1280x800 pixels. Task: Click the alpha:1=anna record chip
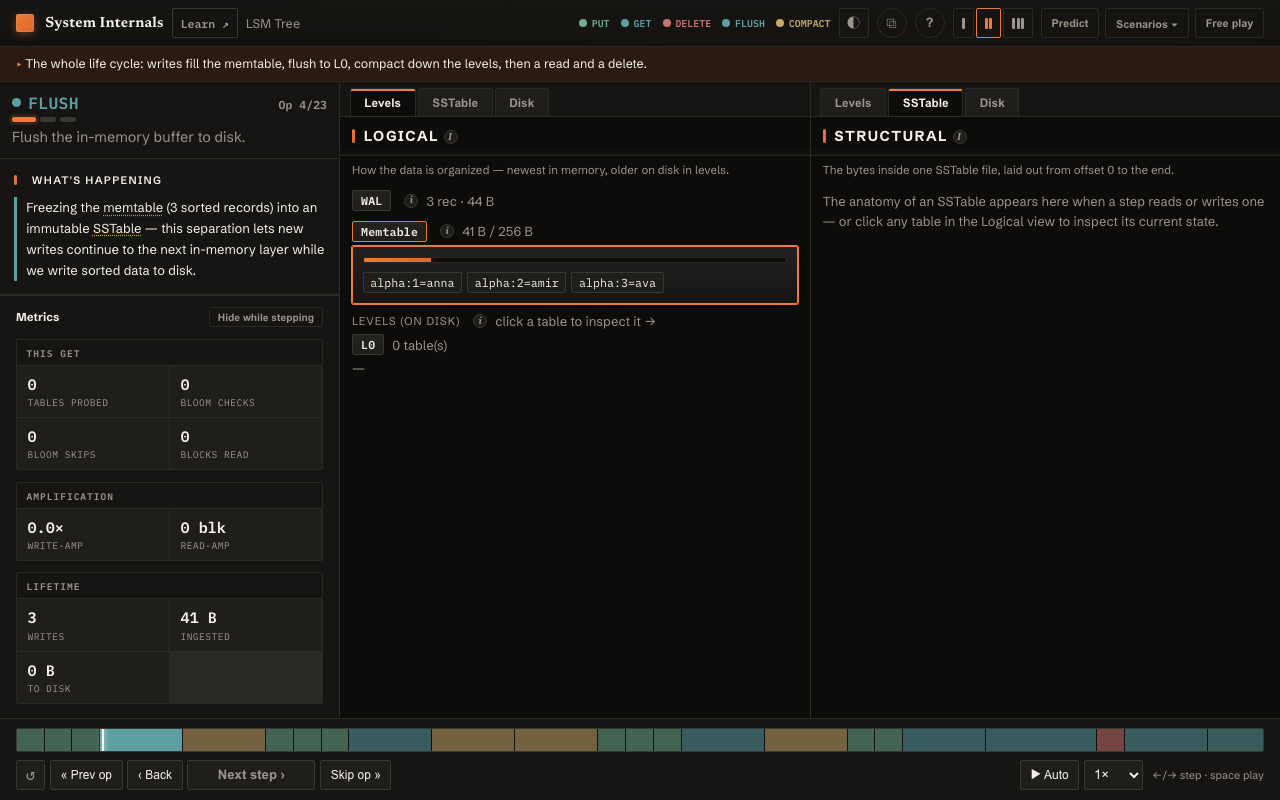tap(412, 283)
